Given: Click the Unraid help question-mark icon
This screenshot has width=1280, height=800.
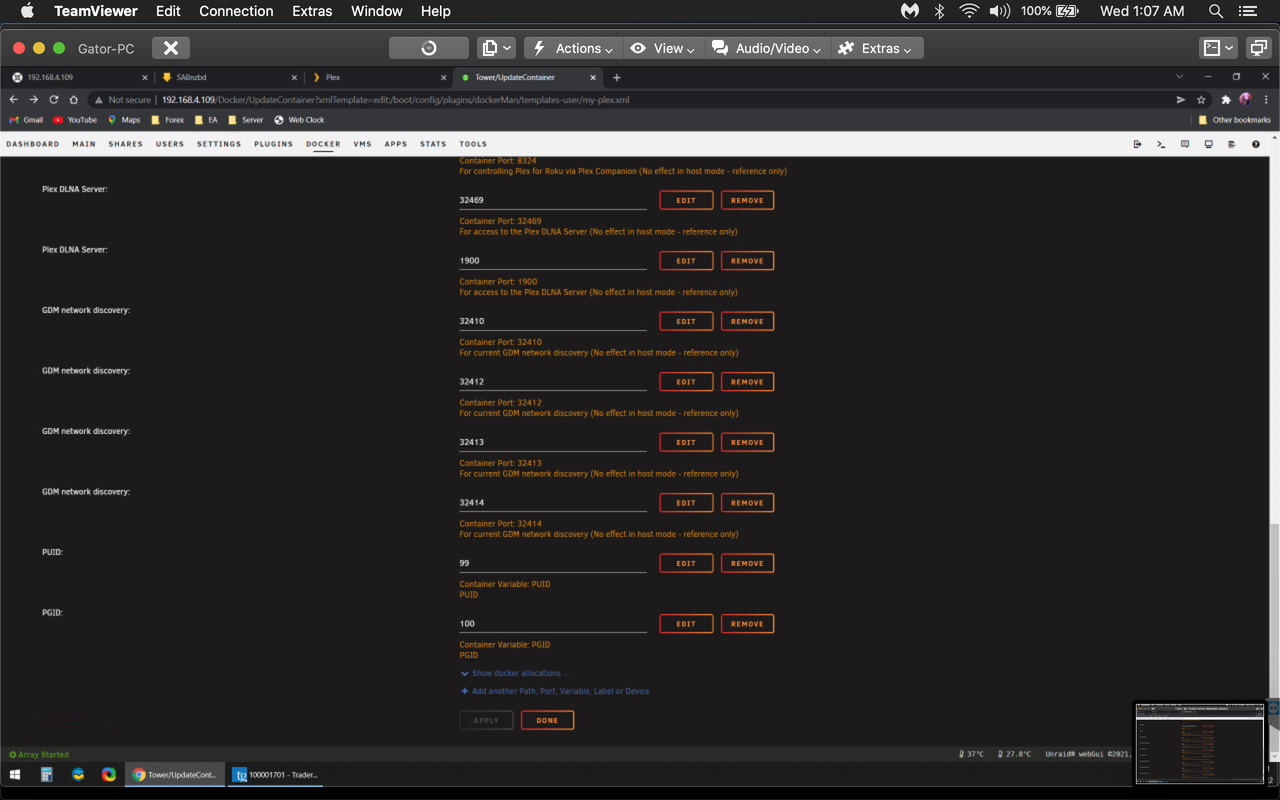Looking at the screenshot, I should click(1256, 143).
